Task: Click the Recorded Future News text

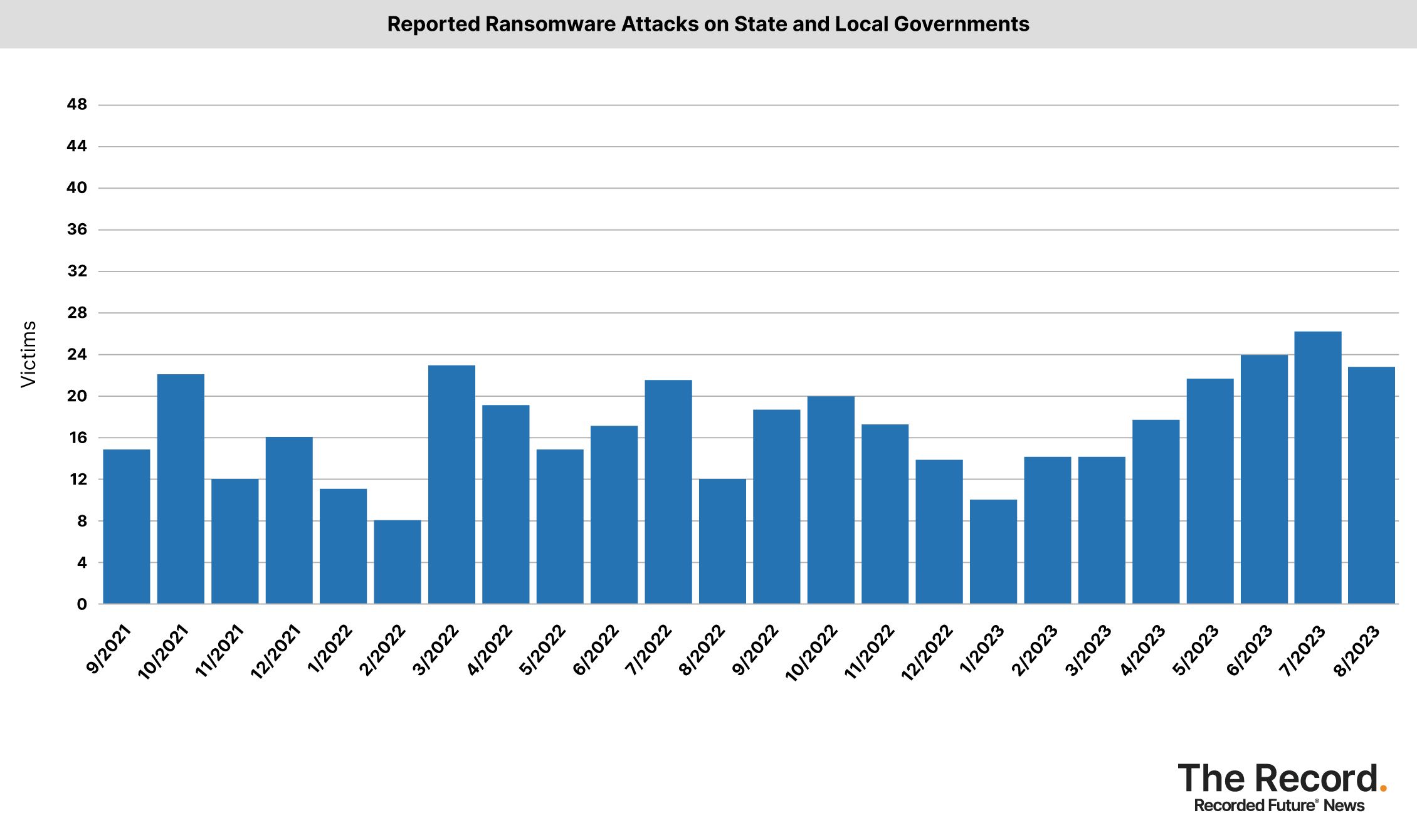Action: 1279,806
